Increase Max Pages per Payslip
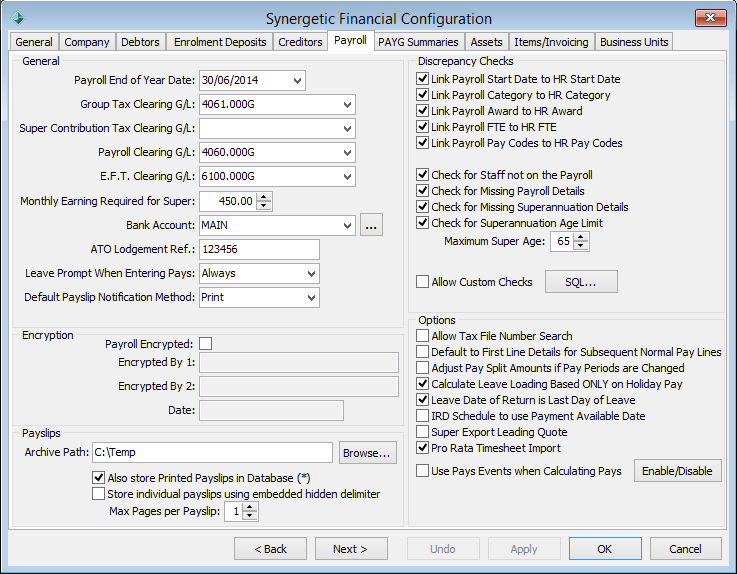 250,507
